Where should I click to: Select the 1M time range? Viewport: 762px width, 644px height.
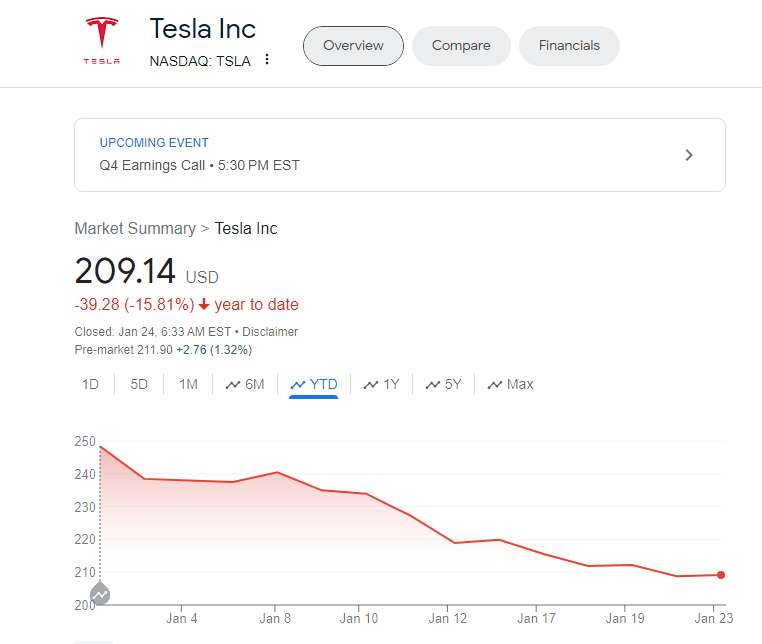click(x=188, y=384)
